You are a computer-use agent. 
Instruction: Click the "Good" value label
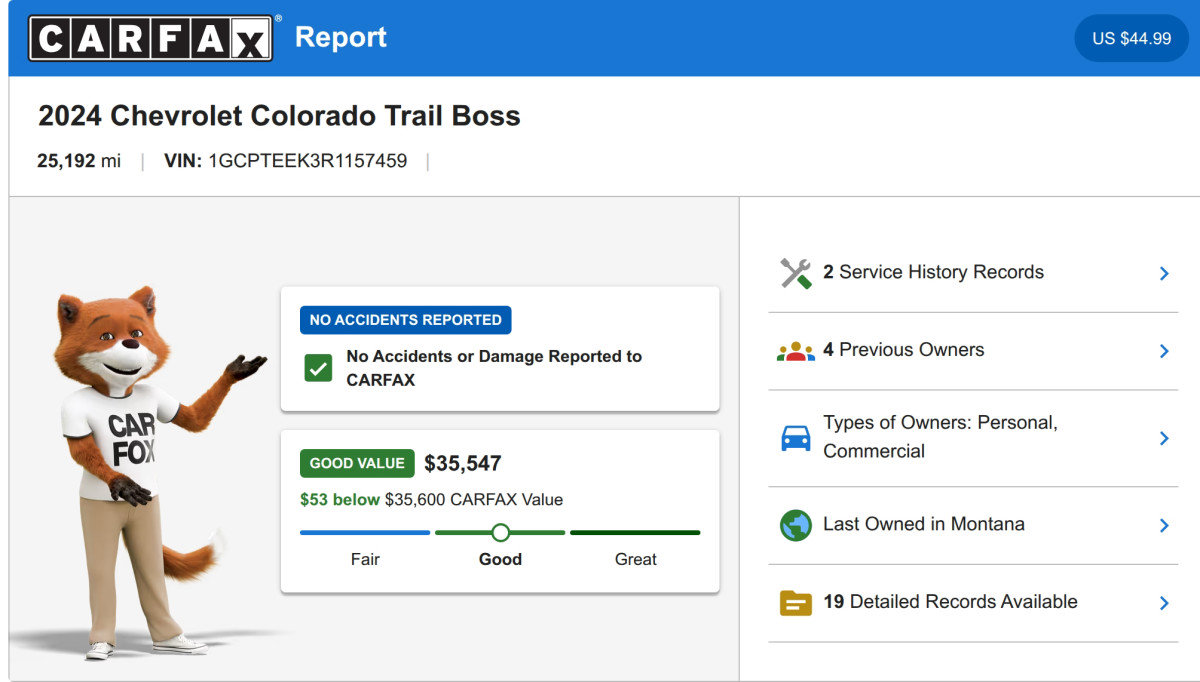[x=500, y=559]
